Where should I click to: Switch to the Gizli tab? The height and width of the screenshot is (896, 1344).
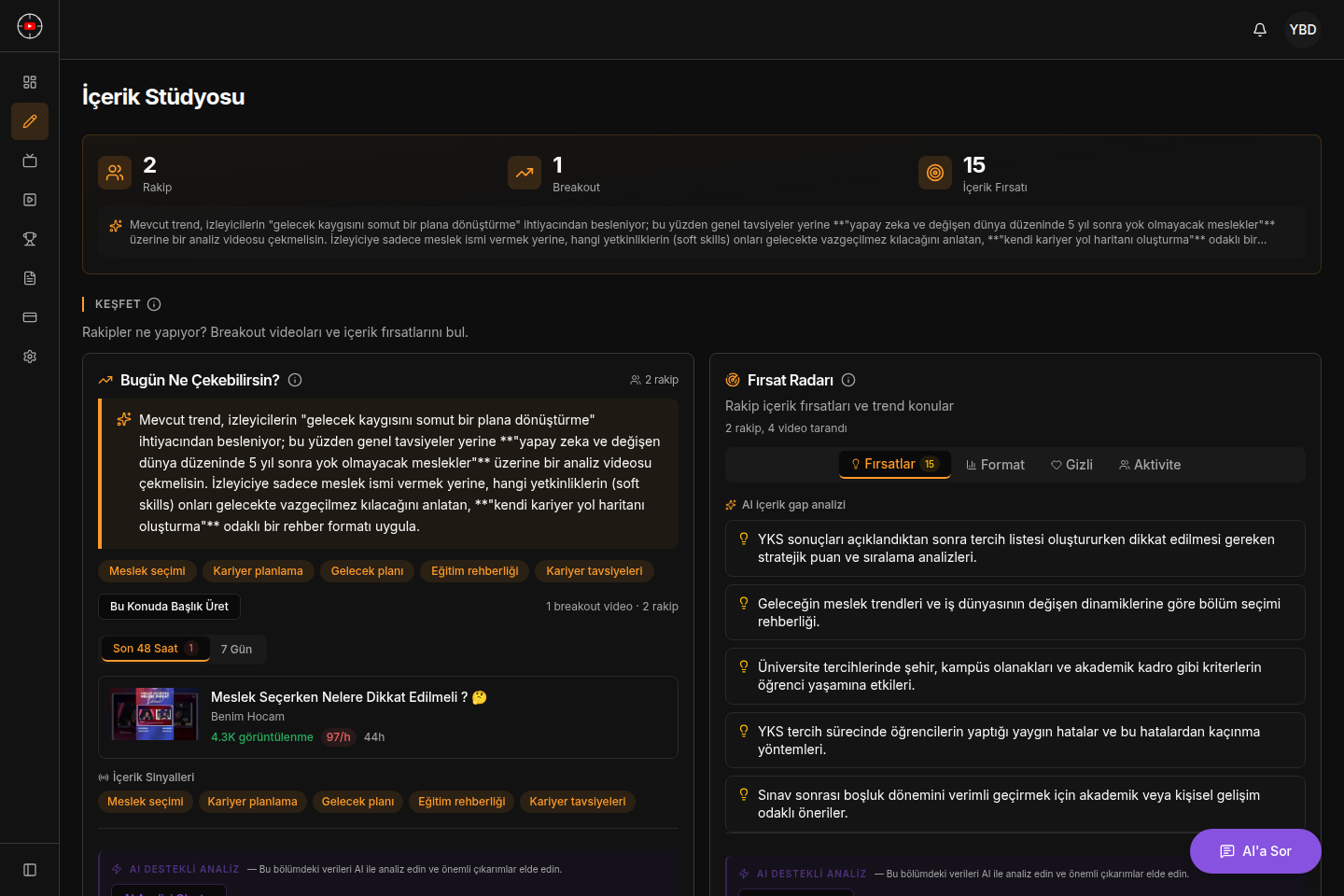pos(1071,465)
